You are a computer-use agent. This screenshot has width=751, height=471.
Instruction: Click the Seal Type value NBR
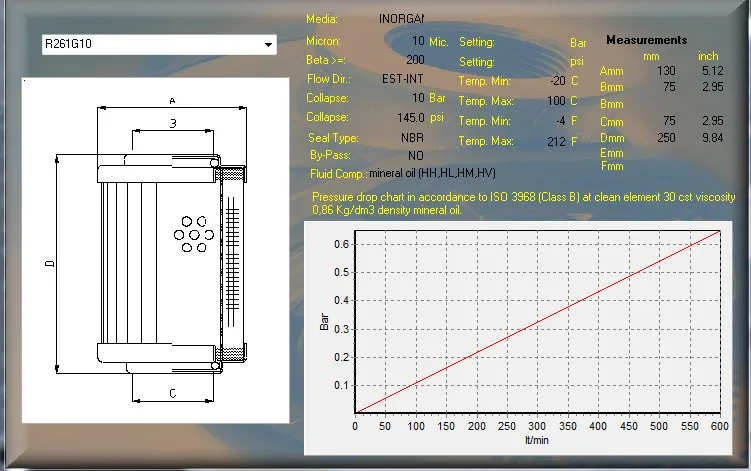[412, 138]
